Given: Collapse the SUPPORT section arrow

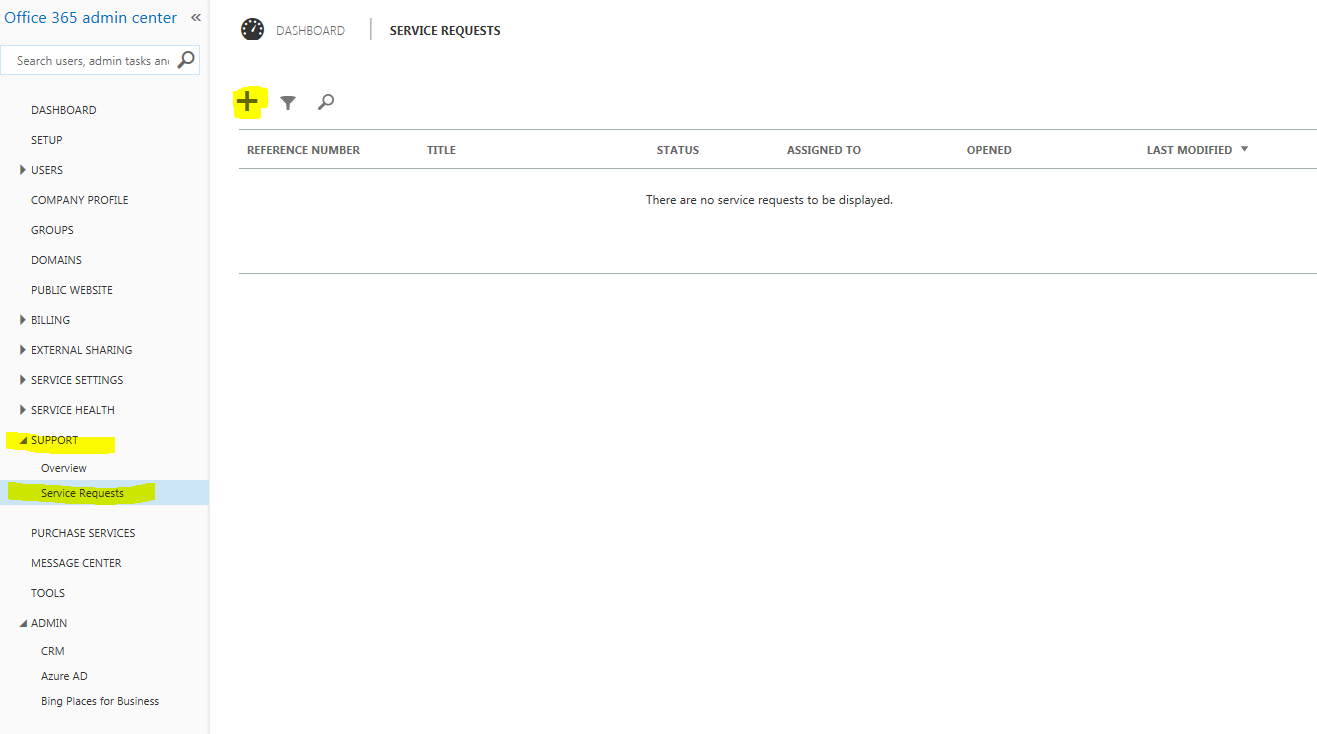Looking at the screenshot, I should tap(23, 440).
